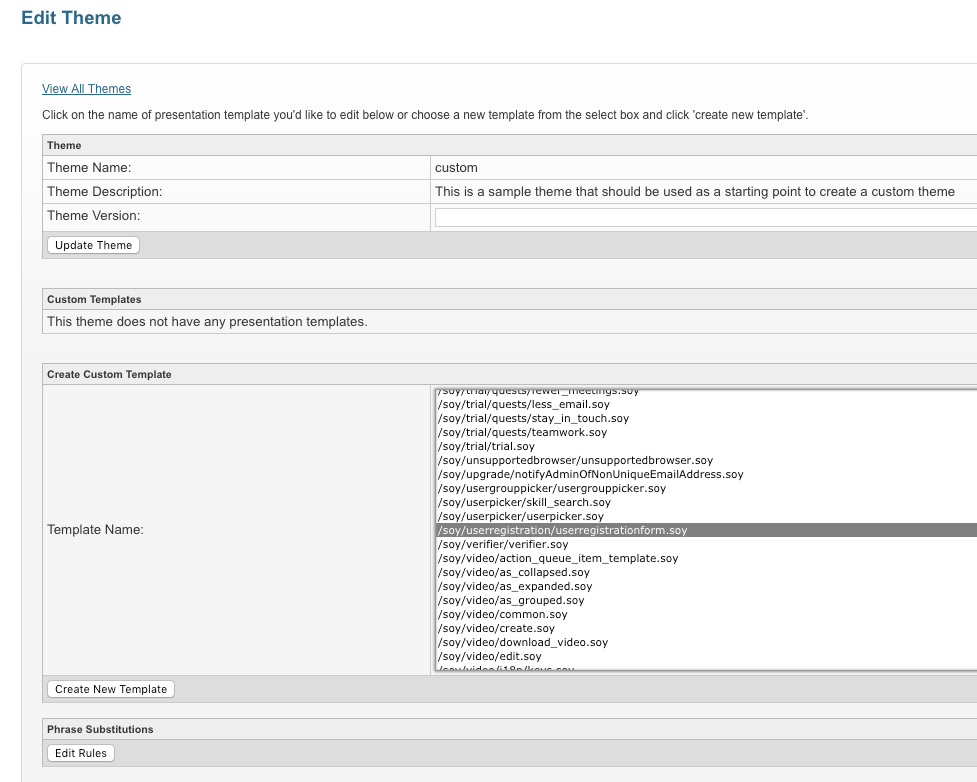Screen dimensions: 977x782
Task: Click the Theme Version text field
Action: point(705,217)
